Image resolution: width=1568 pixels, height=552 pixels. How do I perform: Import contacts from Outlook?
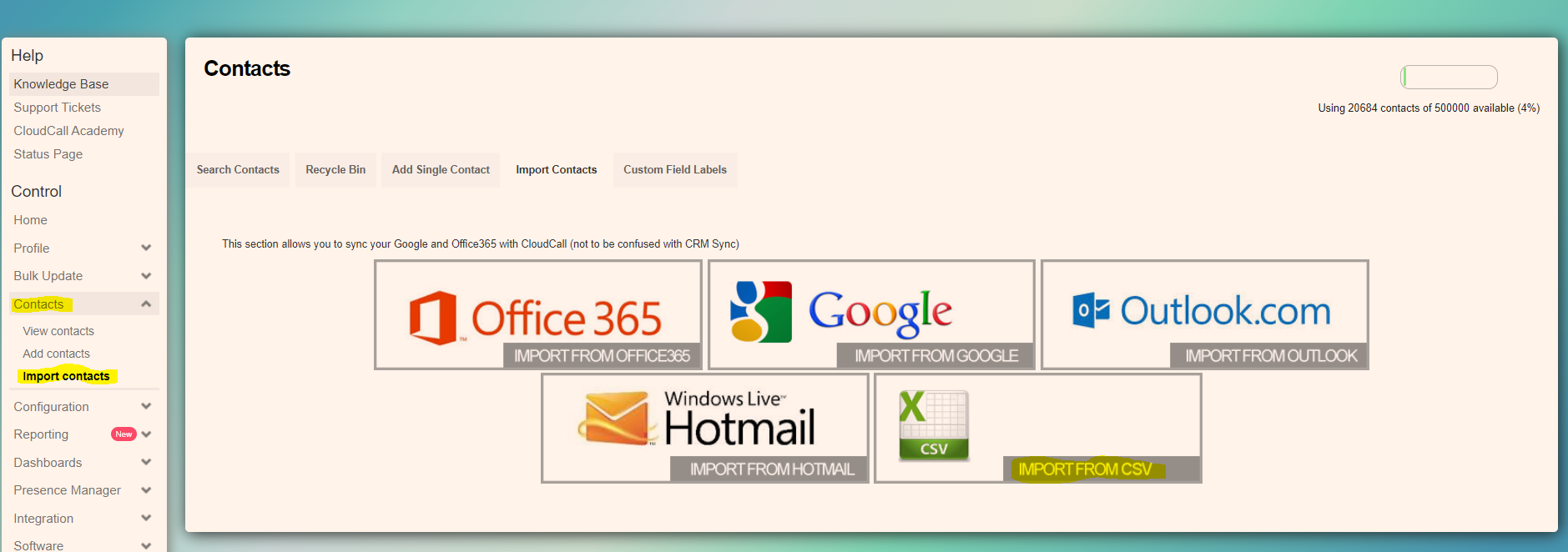click(x=1269, y=356)
